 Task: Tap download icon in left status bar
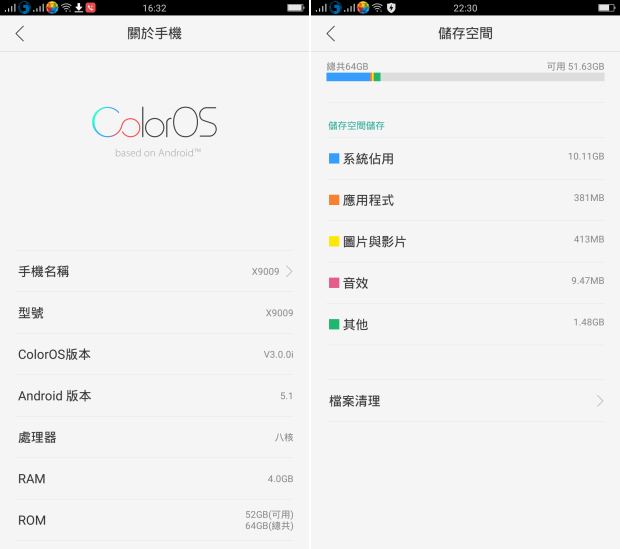(79, 8)
